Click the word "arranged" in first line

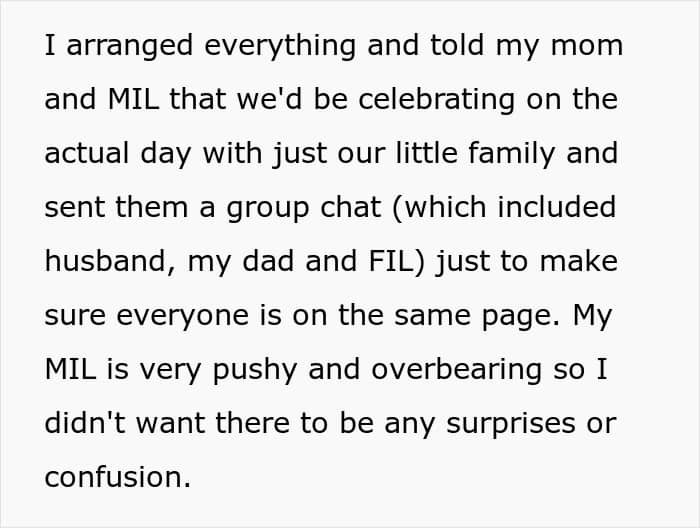[x=130, y=46]
